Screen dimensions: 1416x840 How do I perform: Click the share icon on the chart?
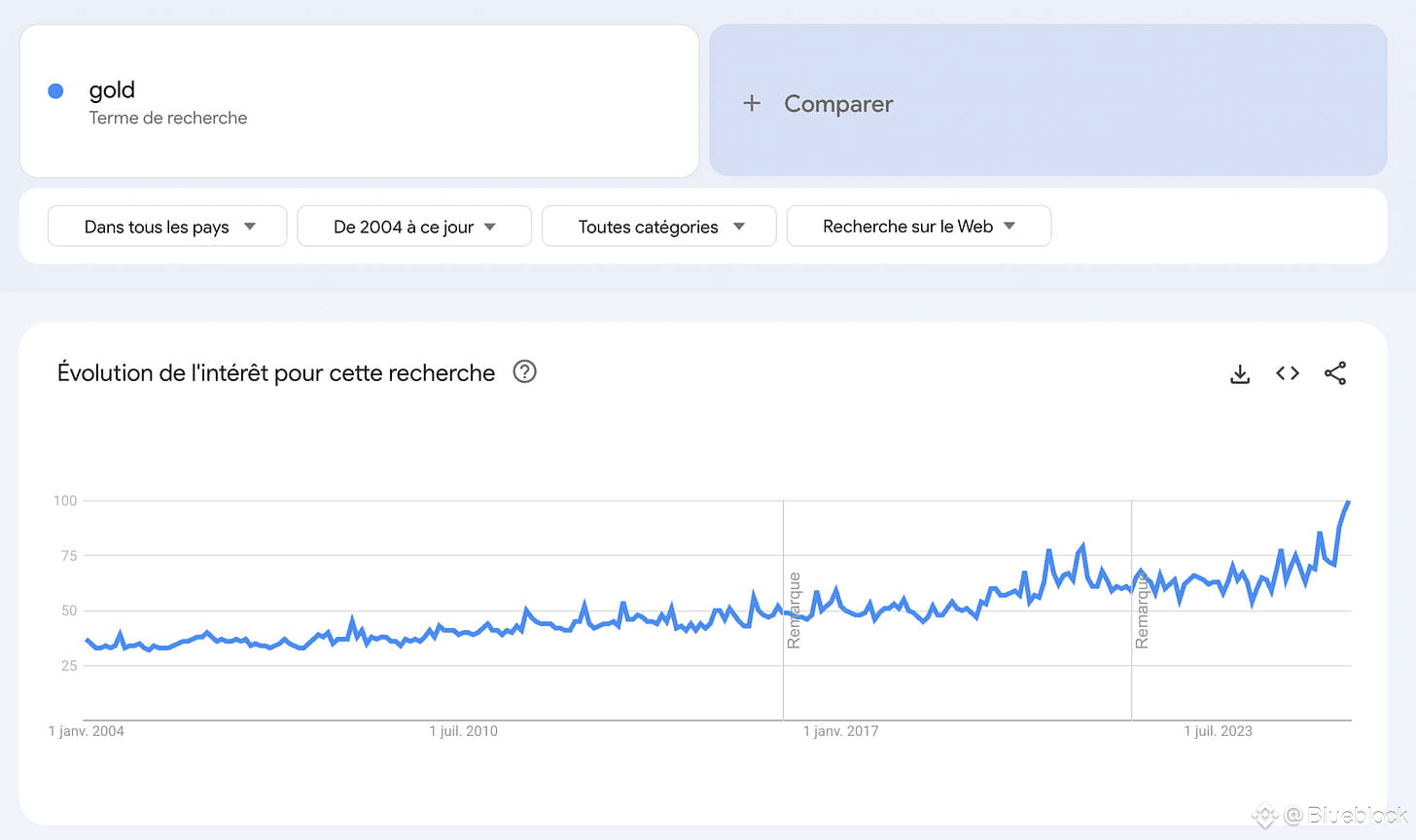[x=1335, y=373]
